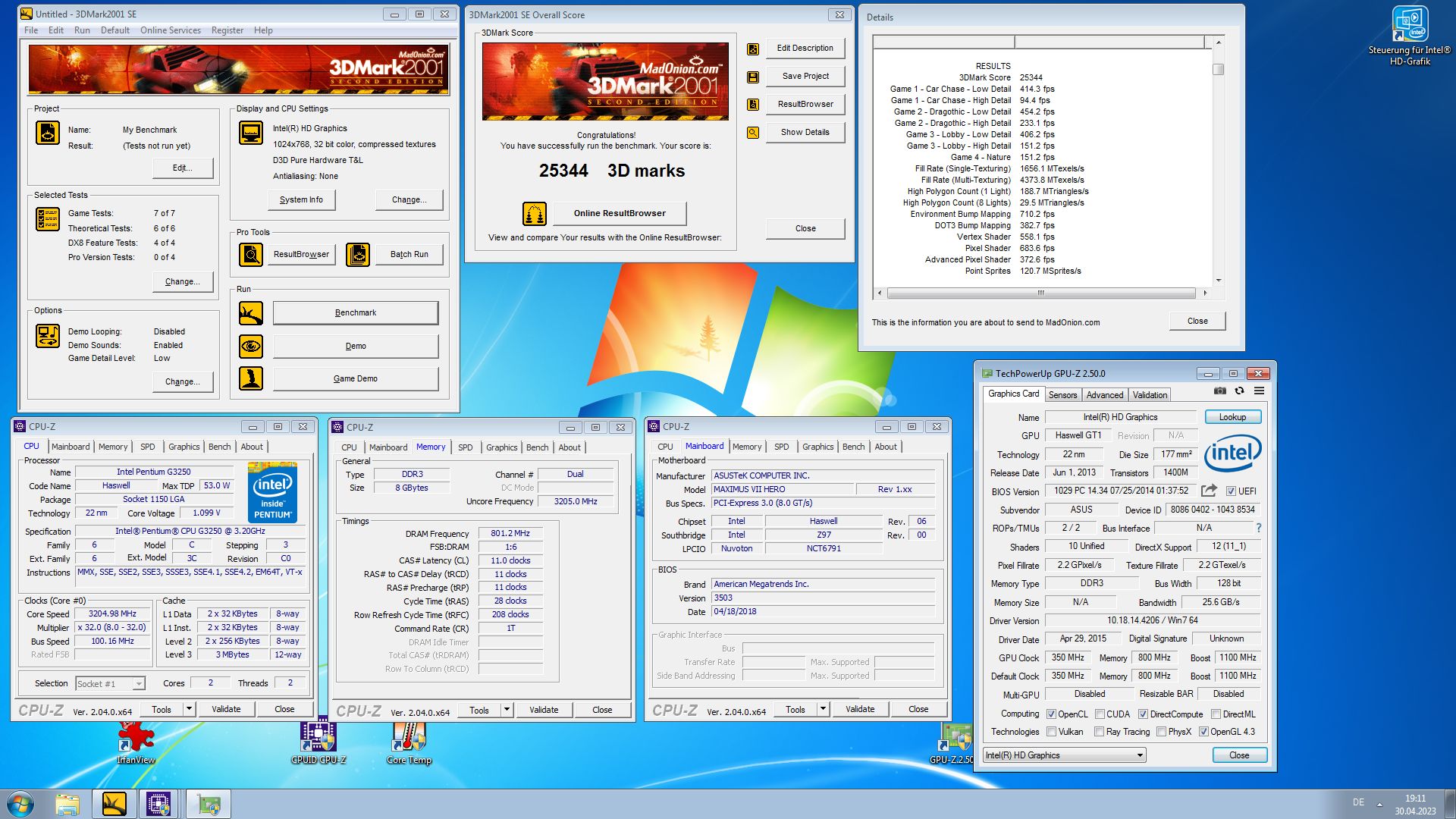Viewport: 1456px width, 819px height.
Task: Click Validate in CPU-Z Memory window
Action: pos(544,710)
